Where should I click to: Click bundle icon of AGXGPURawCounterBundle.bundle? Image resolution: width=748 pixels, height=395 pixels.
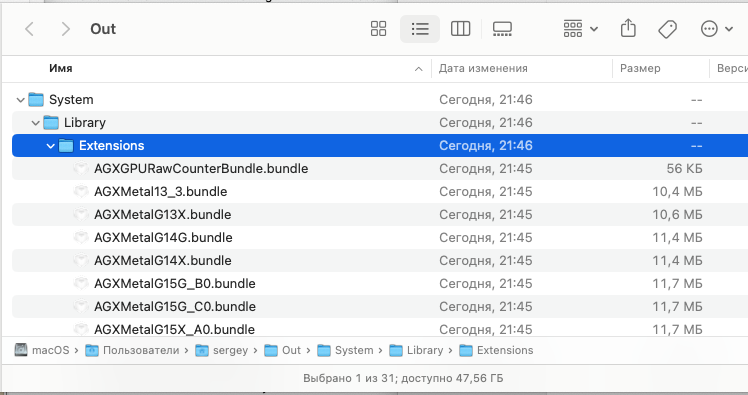click(81, 168)
